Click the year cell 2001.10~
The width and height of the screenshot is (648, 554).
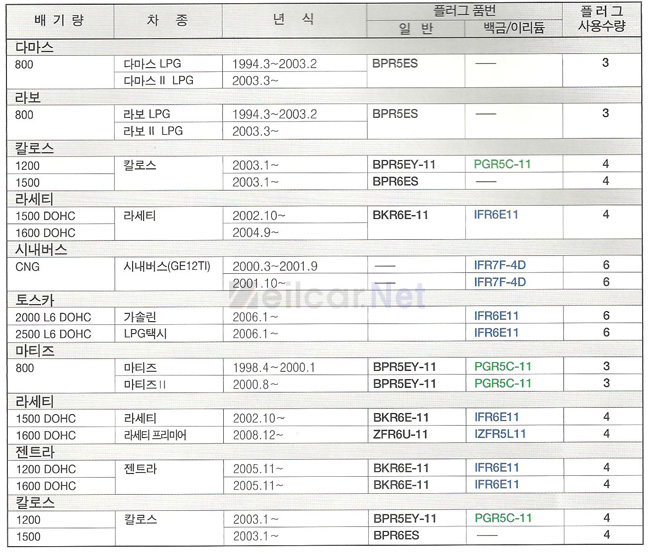259,283
